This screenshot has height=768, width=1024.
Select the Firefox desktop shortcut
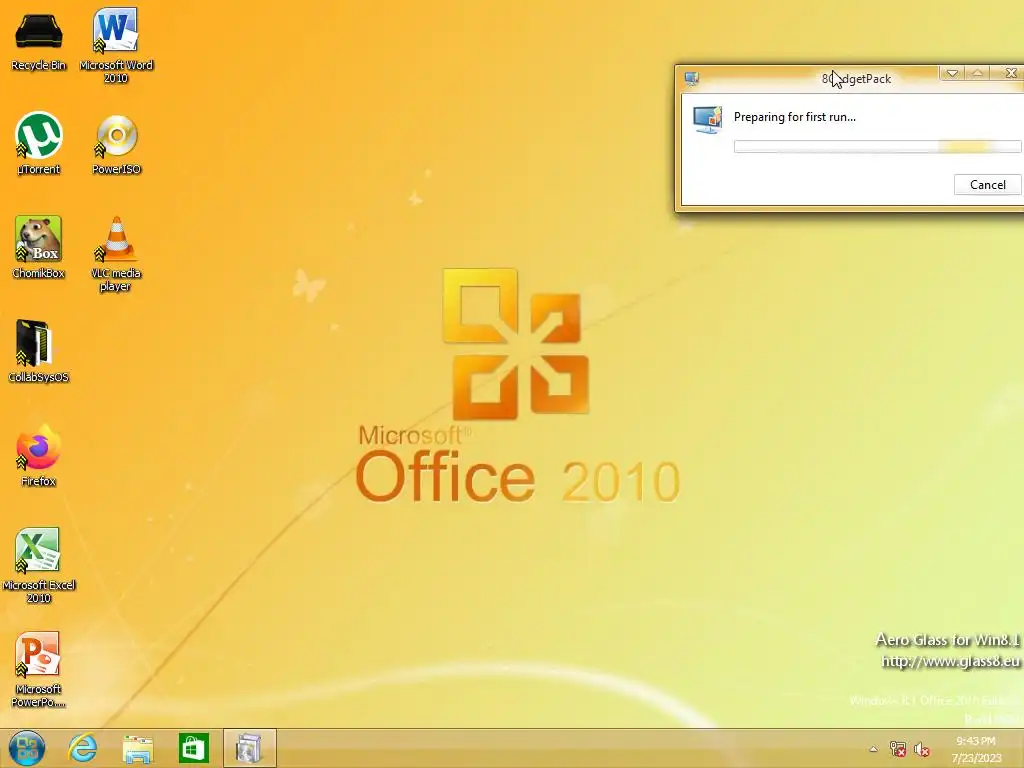coord(39,455)
